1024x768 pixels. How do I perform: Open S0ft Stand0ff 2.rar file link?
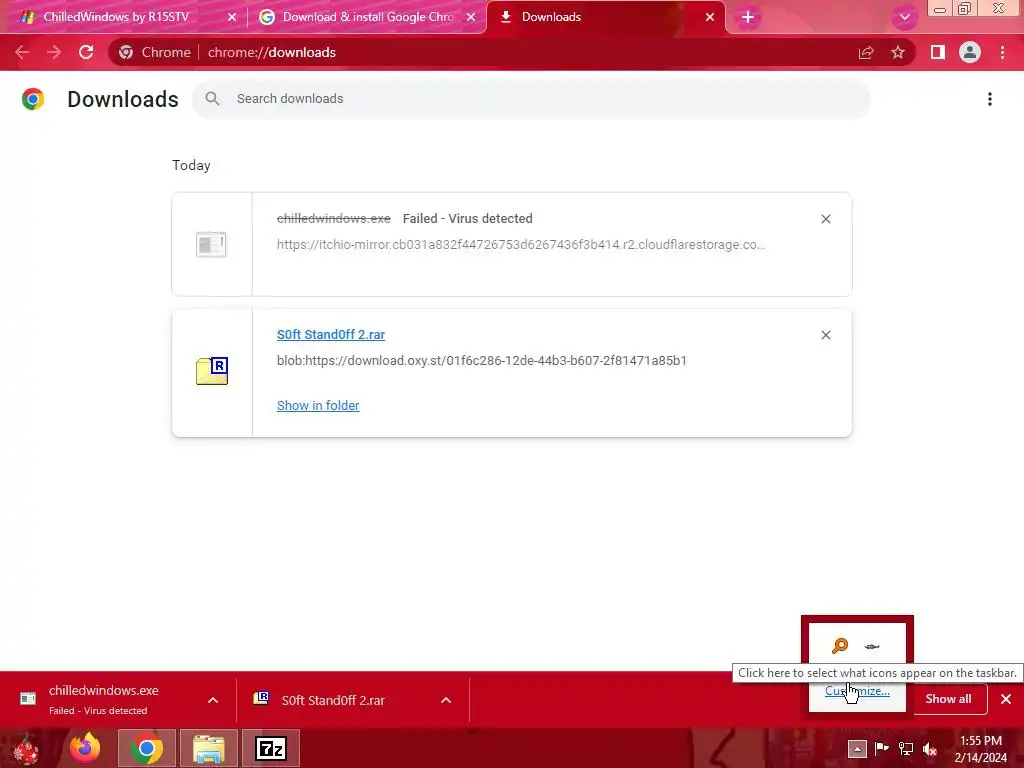click(331, 334)
